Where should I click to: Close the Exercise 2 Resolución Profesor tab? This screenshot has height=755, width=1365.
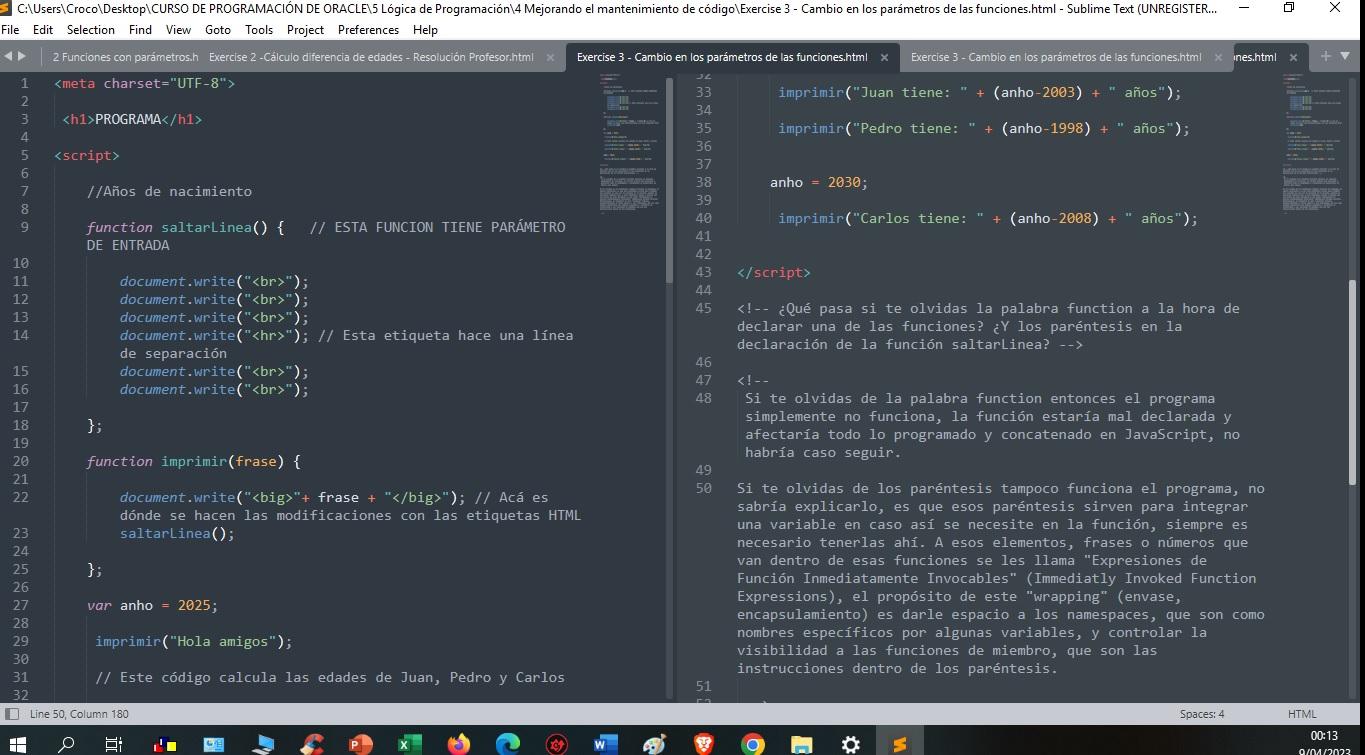(x=550, y=58)
